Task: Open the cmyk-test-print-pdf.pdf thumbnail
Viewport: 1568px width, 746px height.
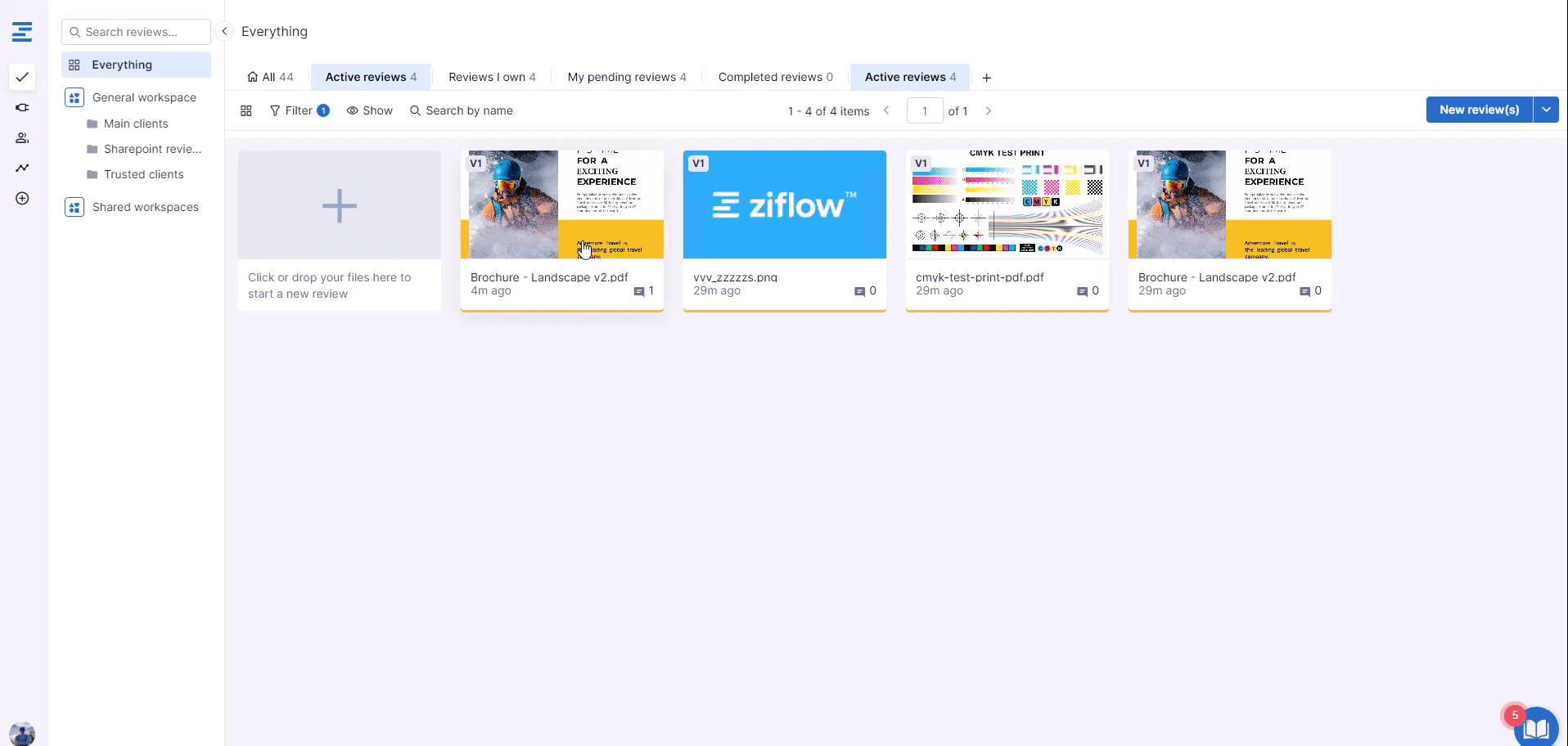Action: click(x=1007, y=204)
